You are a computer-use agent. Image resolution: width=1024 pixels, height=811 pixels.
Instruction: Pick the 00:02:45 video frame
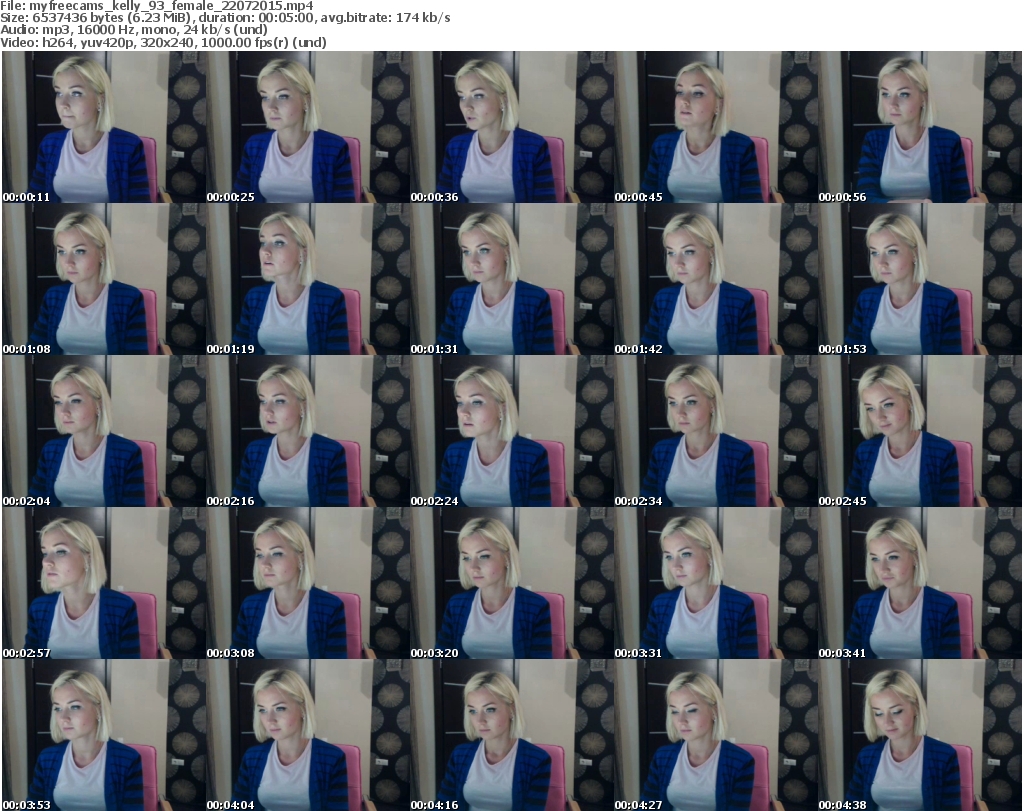click(x=920, y=432)
